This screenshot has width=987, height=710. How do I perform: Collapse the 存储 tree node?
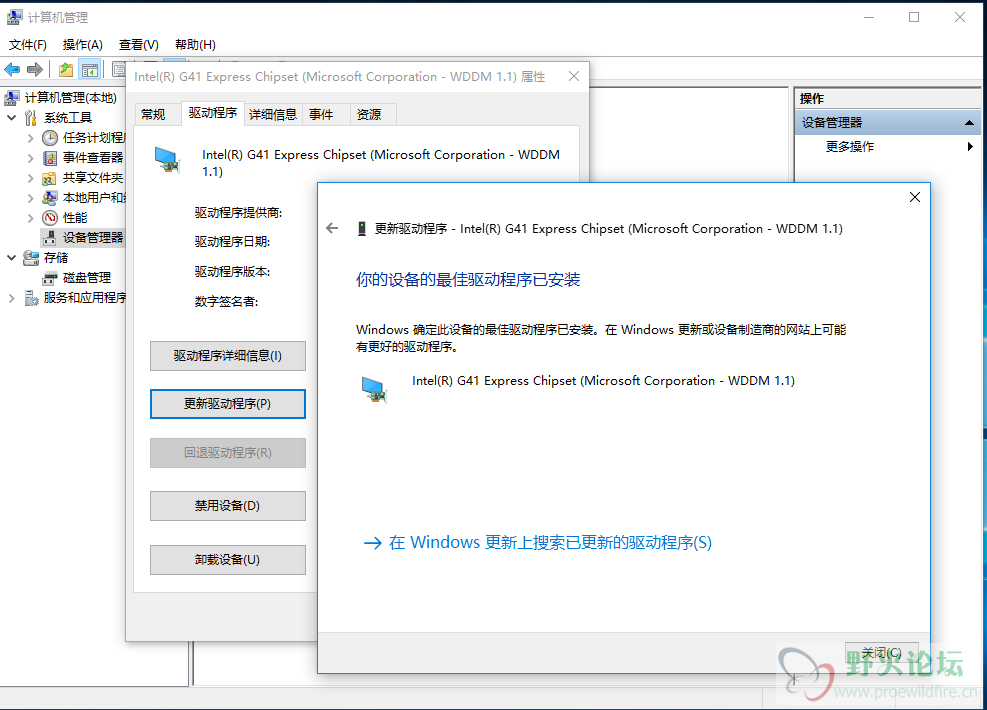pyautogui.click(x=11, y=257)
